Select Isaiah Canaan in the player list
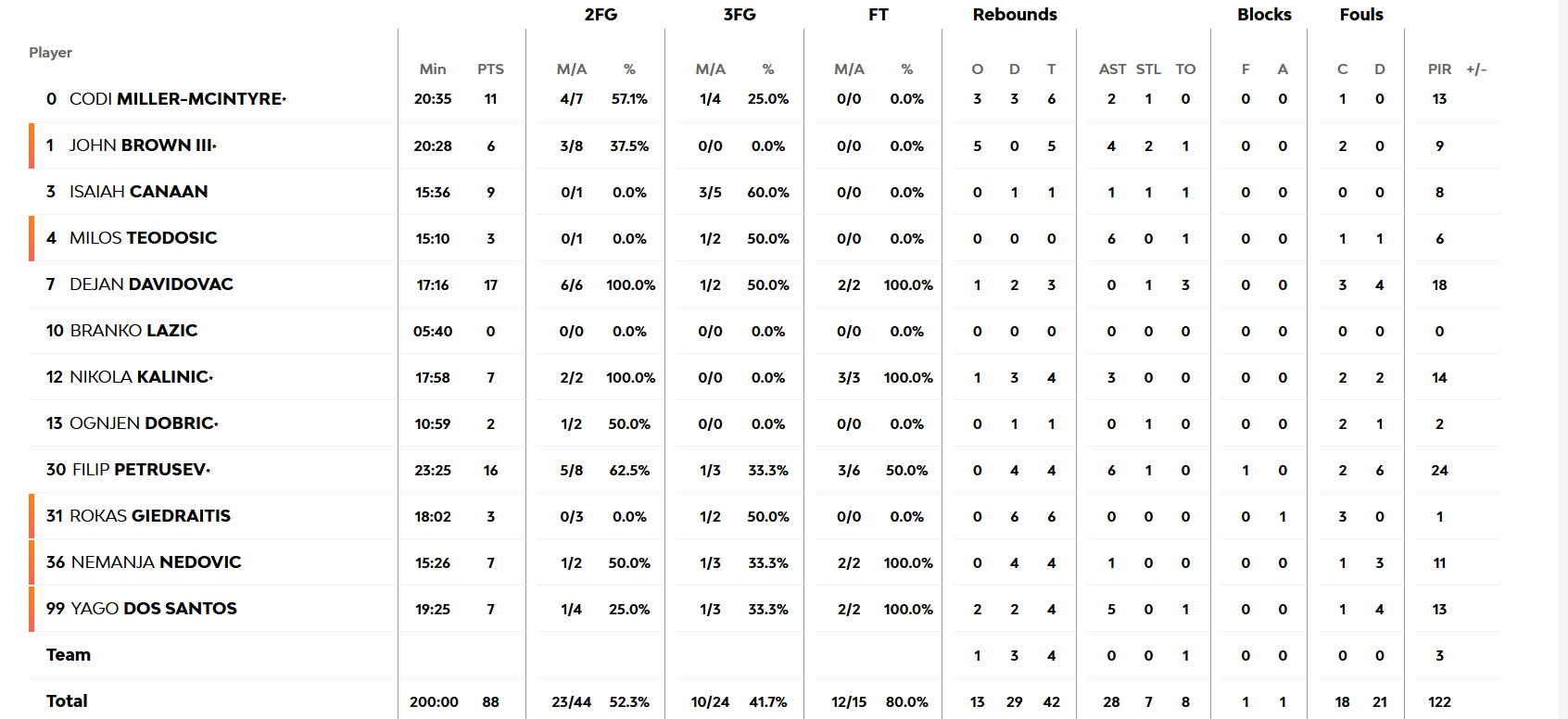1568x719 pixels. pos(138,192)
